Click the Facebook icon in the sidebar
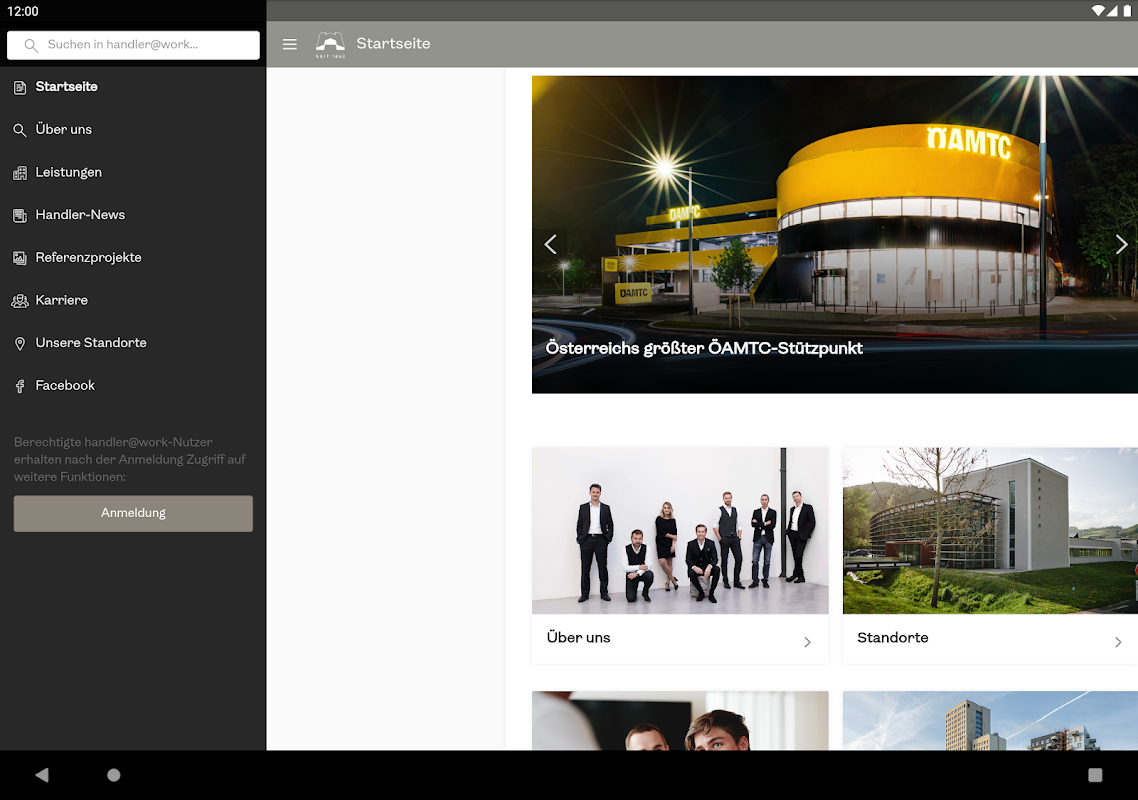The image size is (1138, 800). [x=20, y=386]
